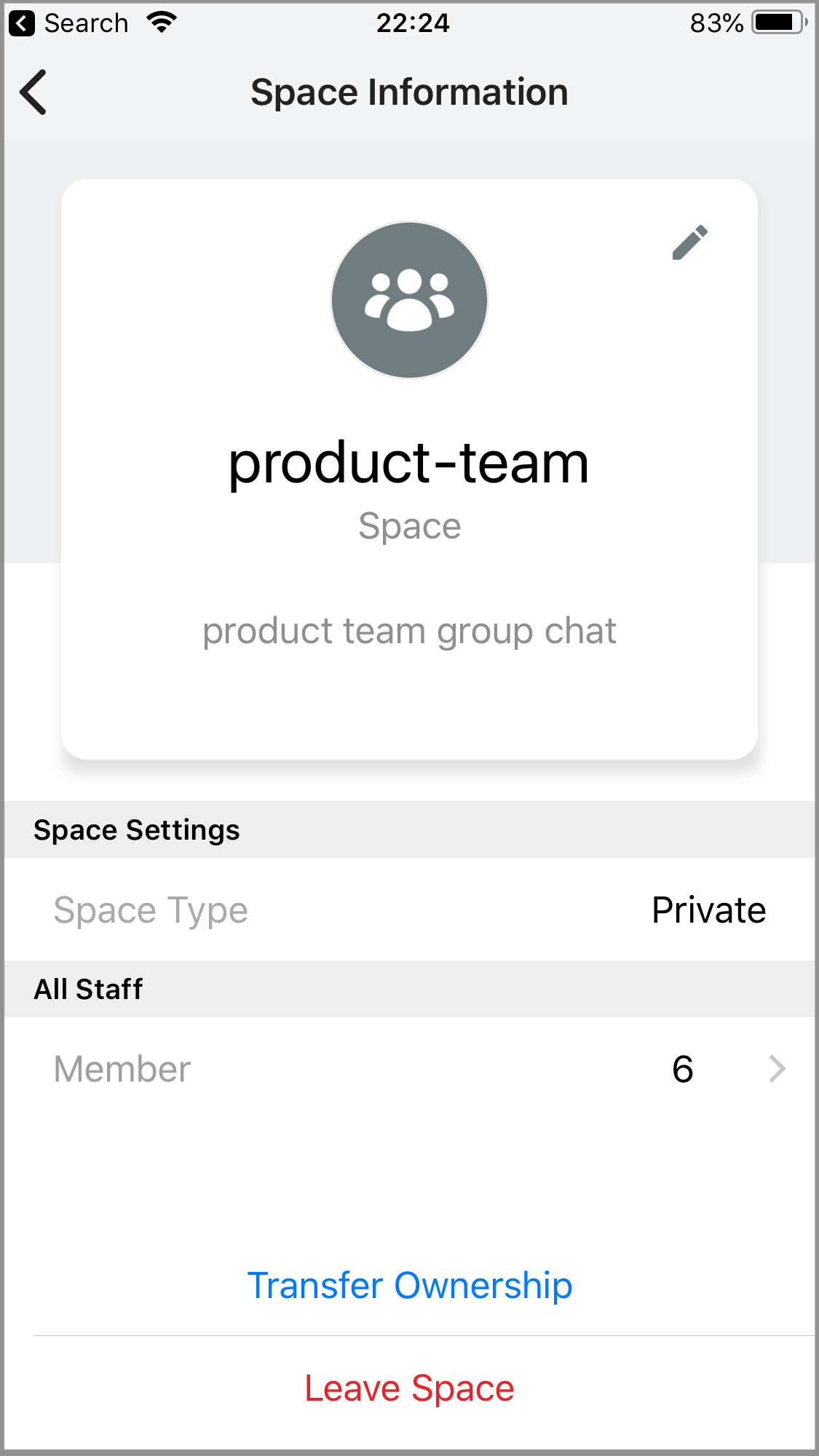The height and width of the screenshot is (1456, 819).
Task: Tap the battery icon in status bar
Action: (x=779, y=23)
